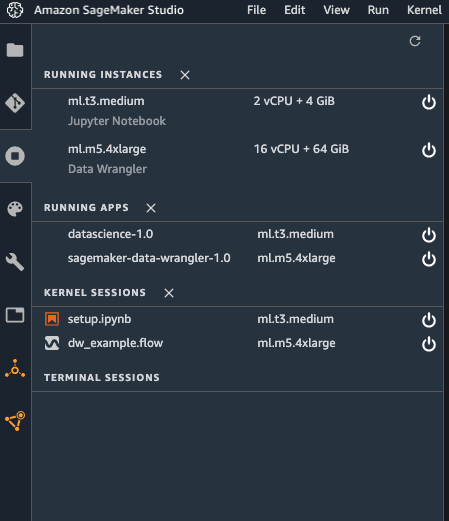
Task: Shut down the setup.ipynb kernel session
Action: point(429,320)
